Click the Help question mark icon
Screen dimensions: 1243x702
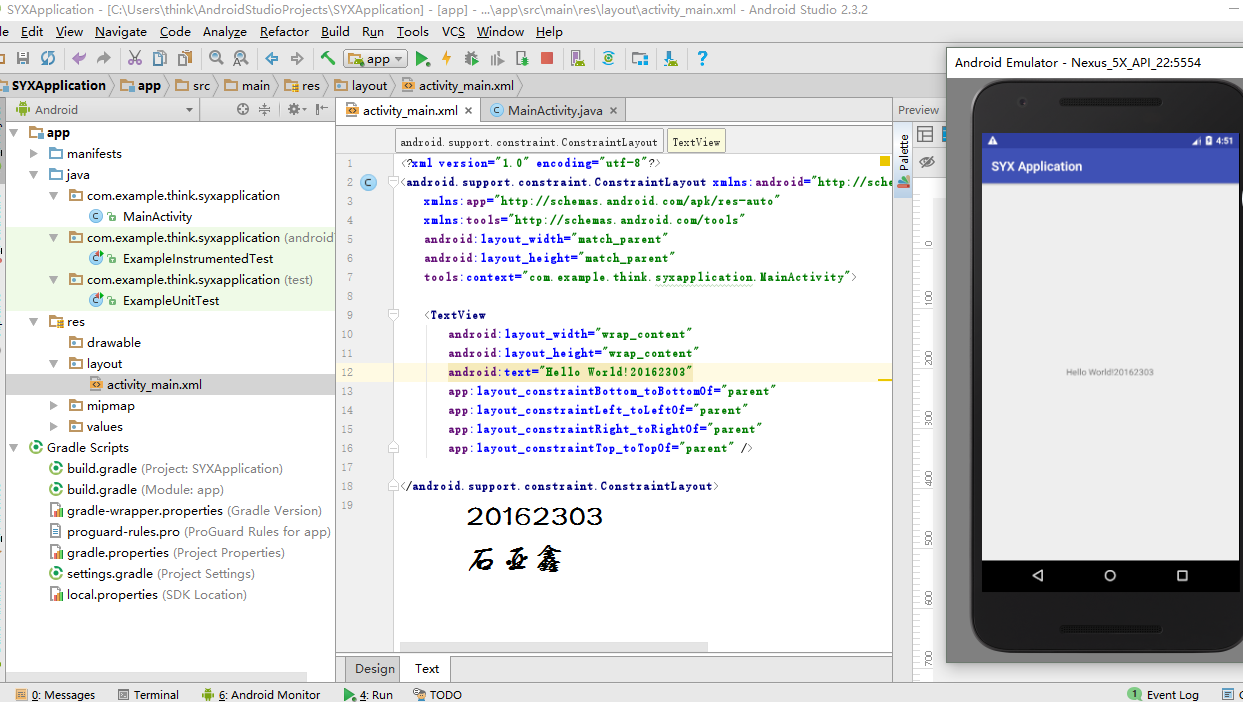click(x=702, y=58)
